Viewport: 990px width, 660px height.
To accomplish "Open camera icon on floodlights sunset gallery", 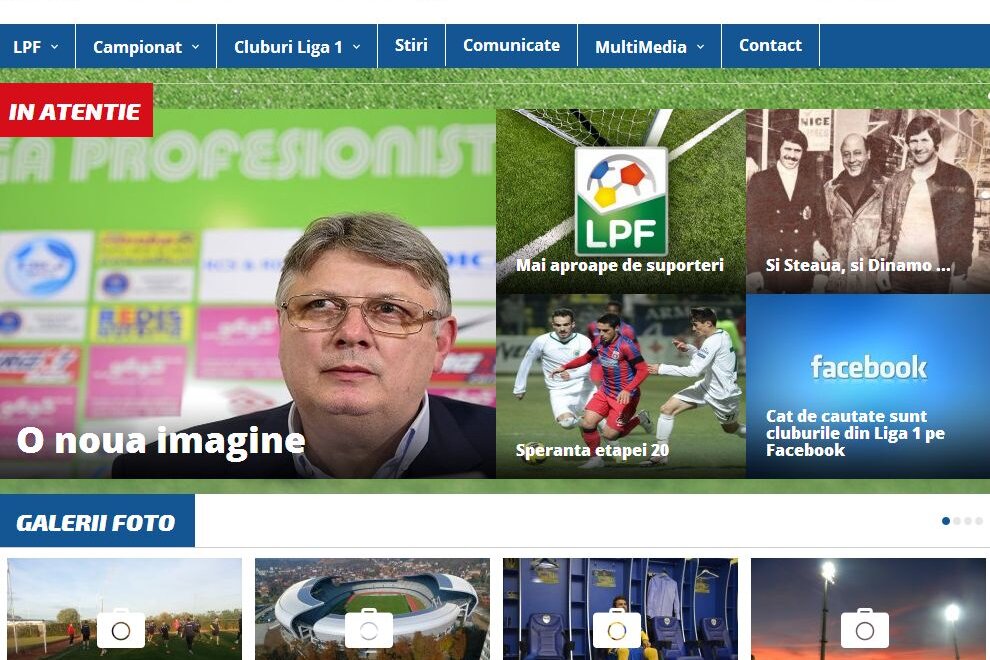I will 865,630.
